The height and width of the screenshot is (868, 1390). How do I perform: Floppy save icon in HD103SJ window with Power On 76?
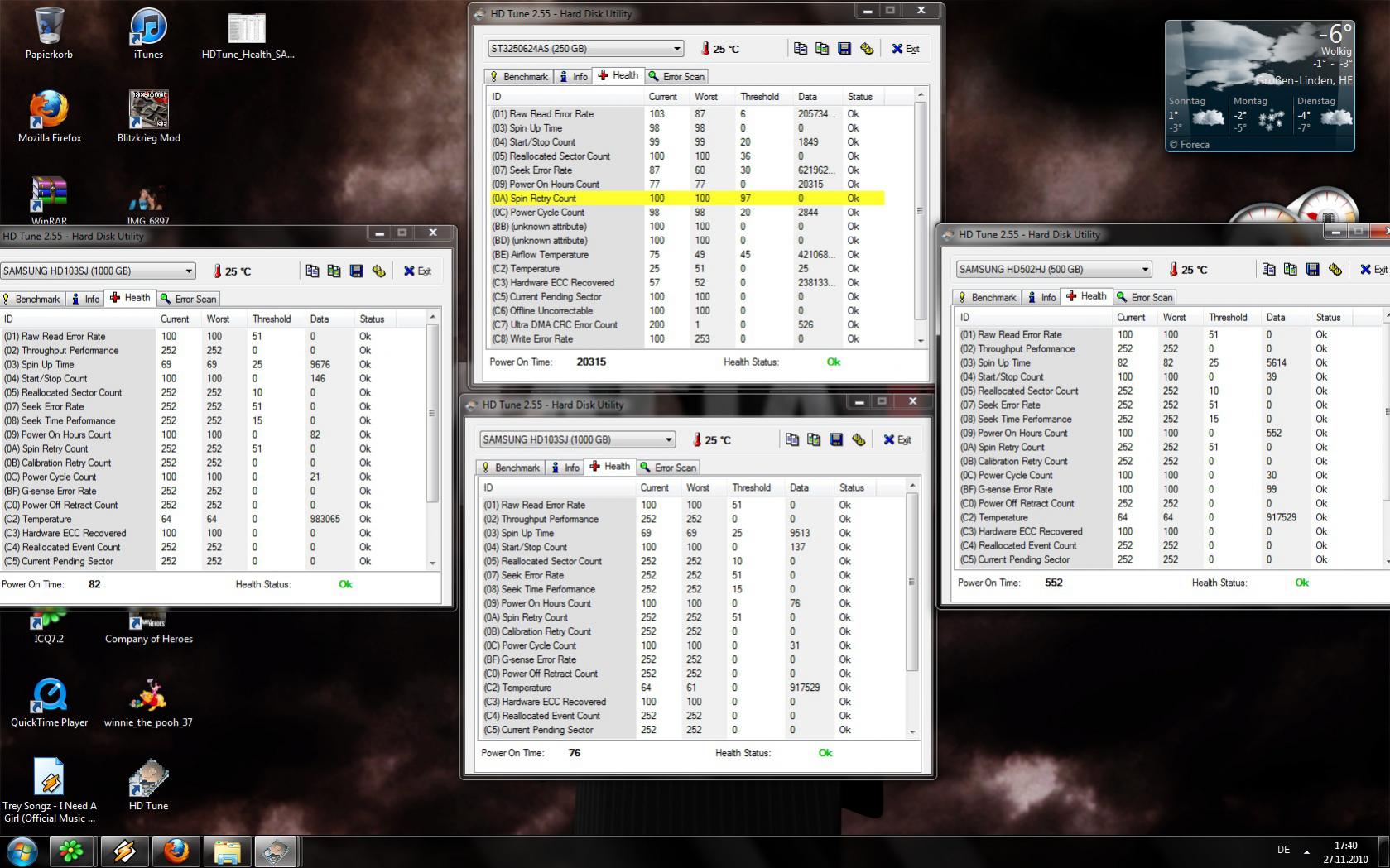click(836, 439)
